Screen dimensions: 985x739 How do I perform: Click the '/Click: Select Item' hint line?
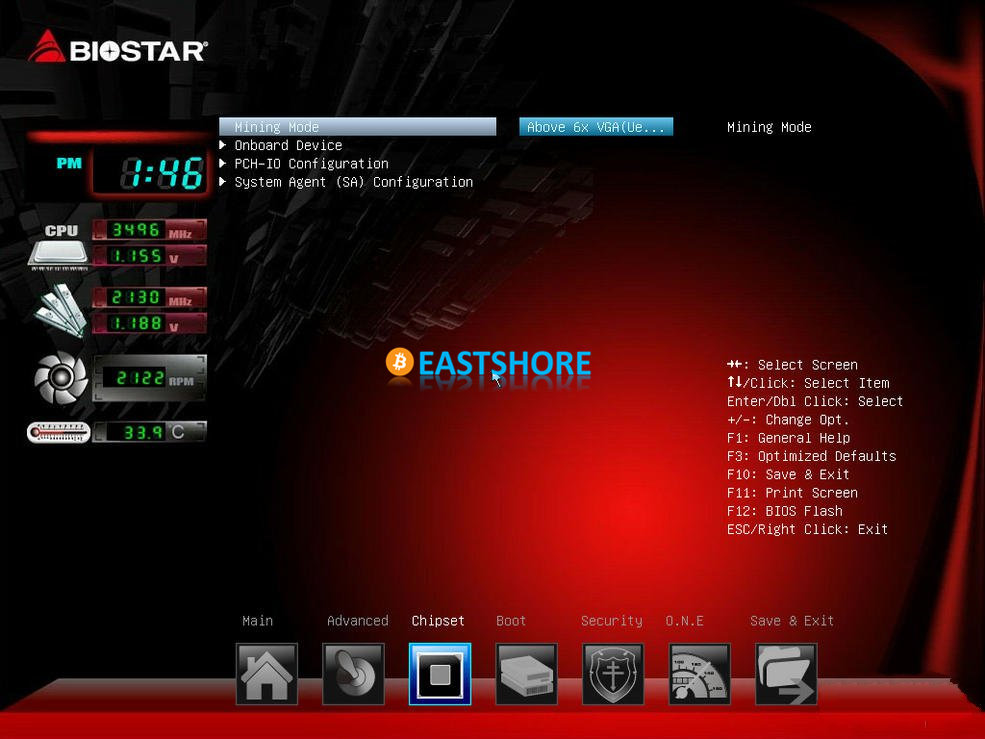click(x=808, y=383)
